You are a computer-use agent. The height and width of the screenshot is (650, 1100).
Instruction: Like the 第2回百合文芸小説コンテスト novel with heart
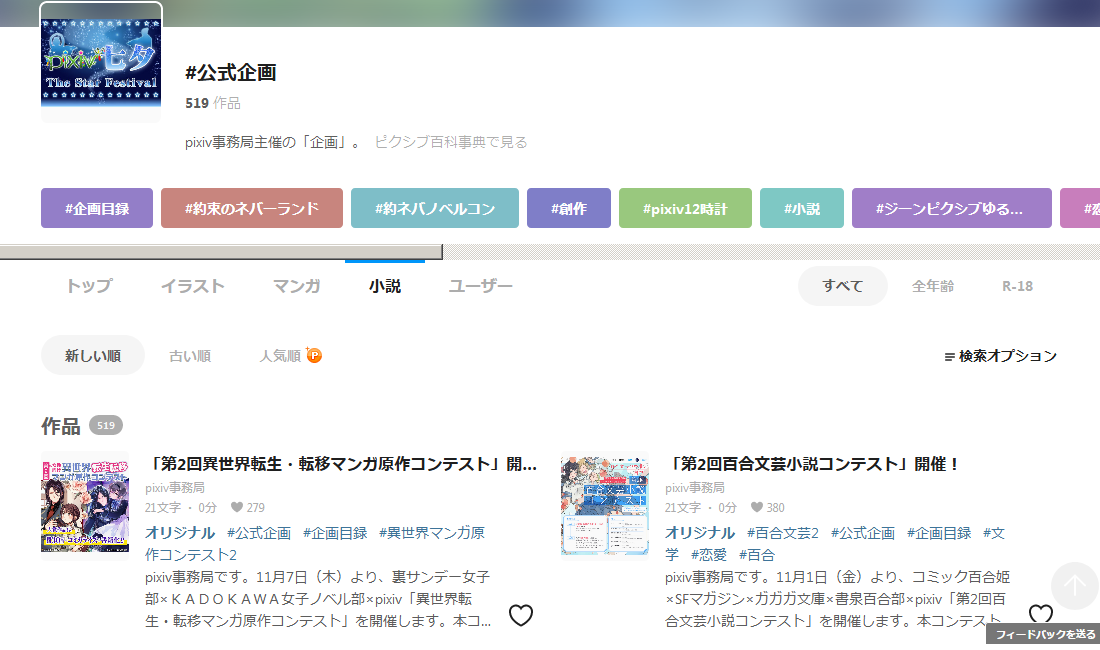point(1040,614)
